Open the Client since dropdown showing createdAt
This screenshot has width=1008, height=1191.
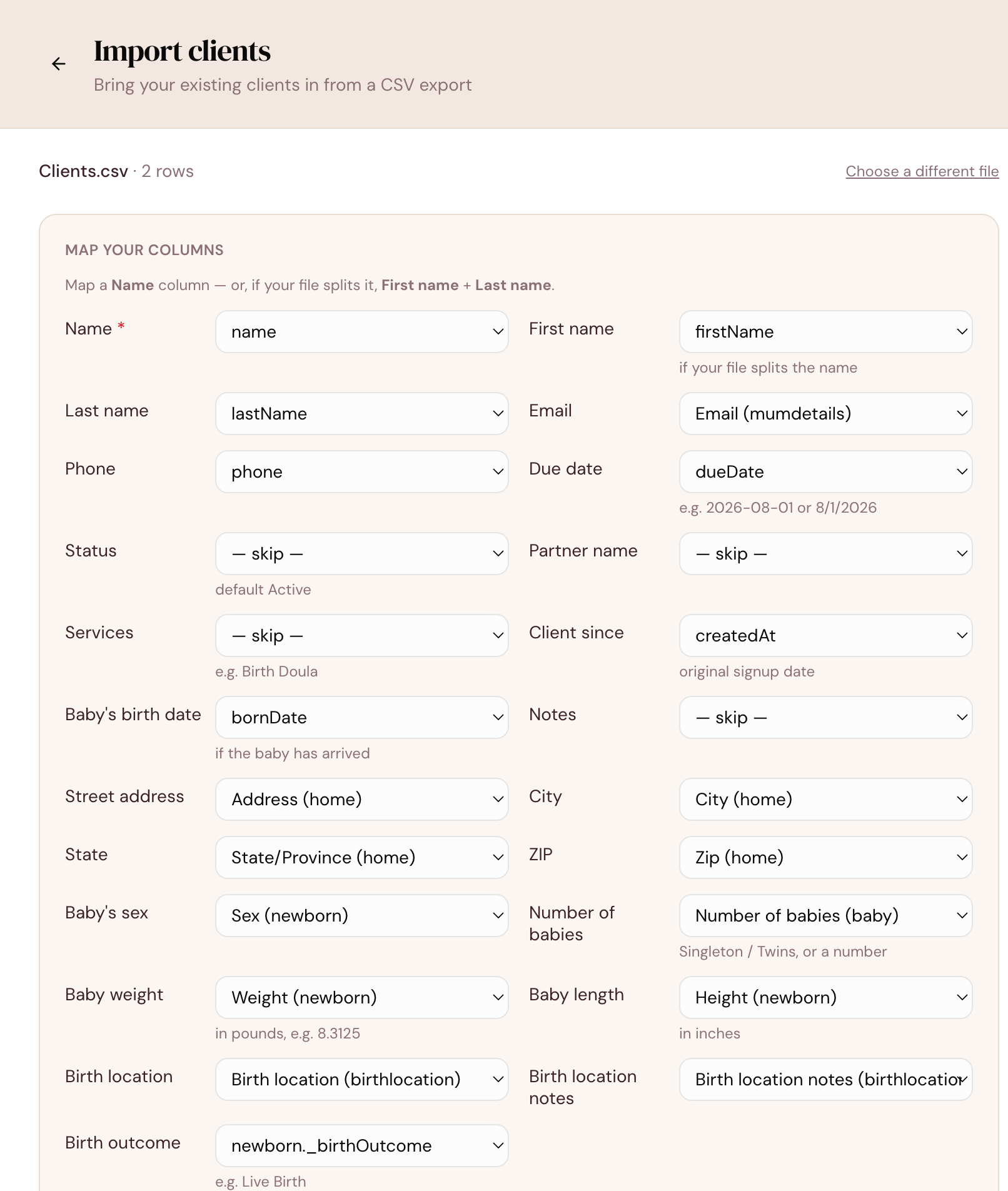point(825,636)
